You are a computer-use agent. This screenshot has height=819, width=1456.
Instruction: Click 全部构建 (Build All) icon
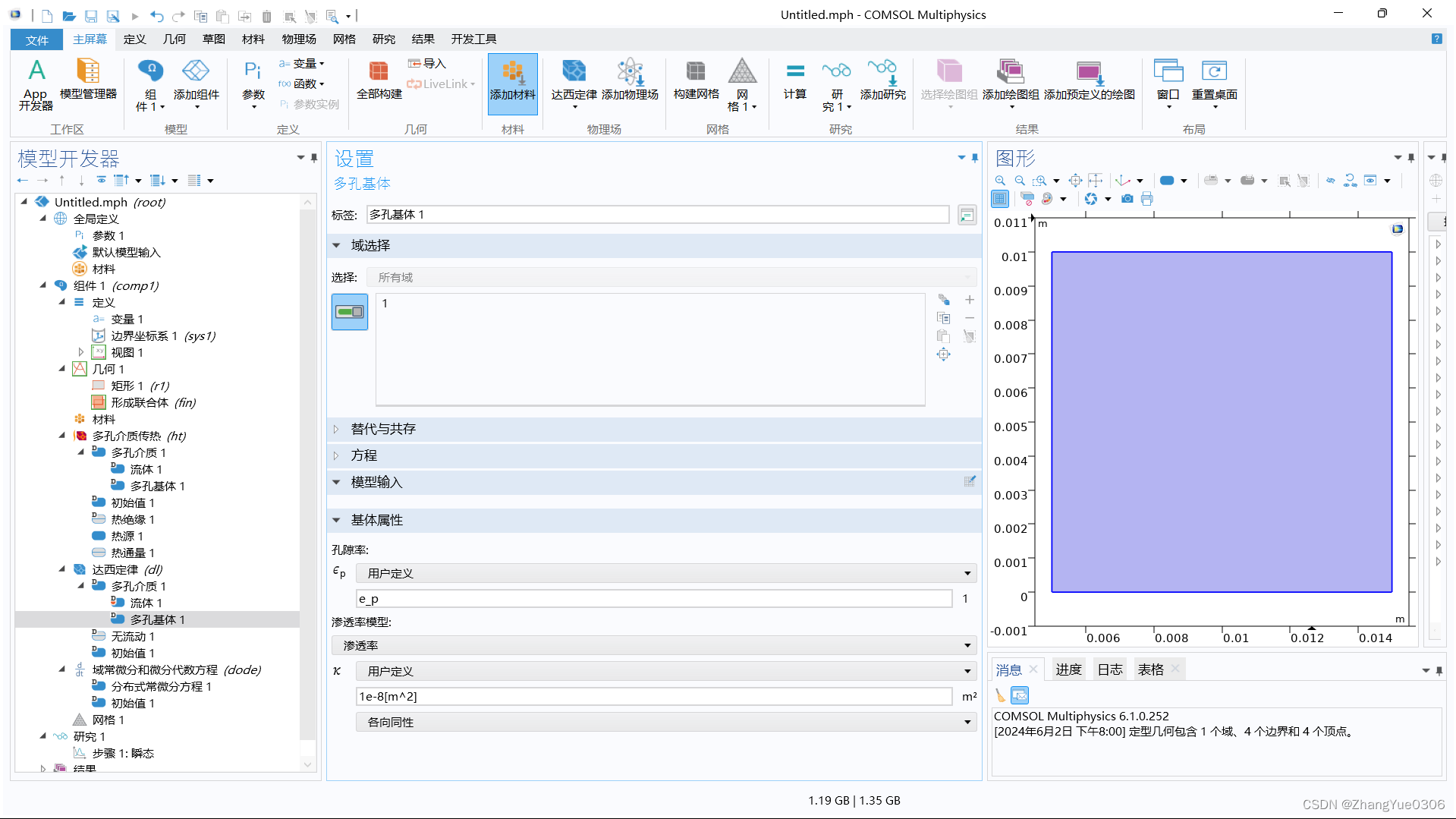click(x=379, y=79)
